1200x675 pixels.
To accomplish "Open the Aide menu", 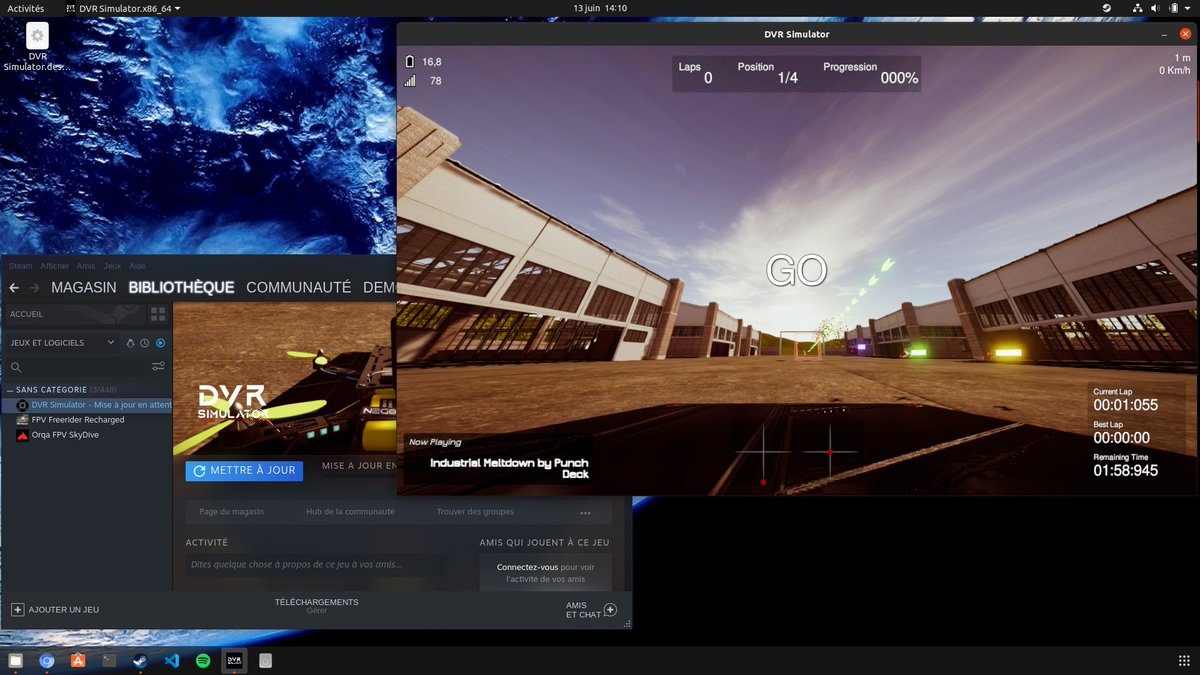I will [x=138, y=266].
